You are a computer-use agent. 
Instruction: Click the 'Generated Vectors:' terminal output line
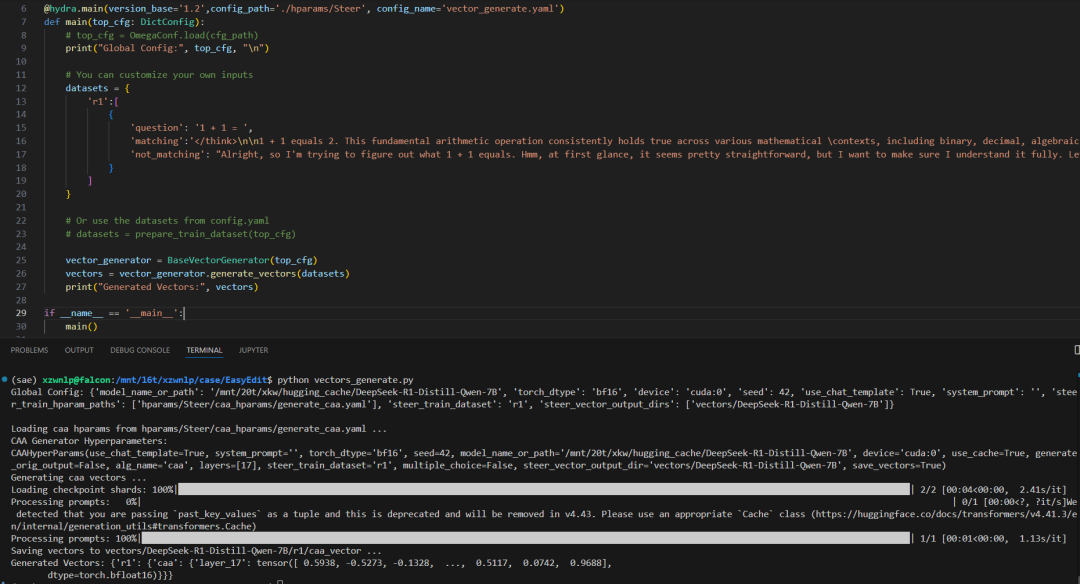tap(311, 563)
